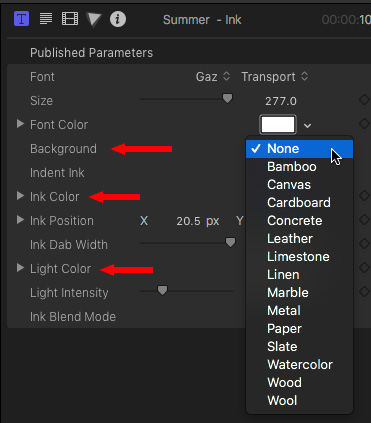
Task: Choose Watercolor from the Background menu
Action: [x=299, y=365]
